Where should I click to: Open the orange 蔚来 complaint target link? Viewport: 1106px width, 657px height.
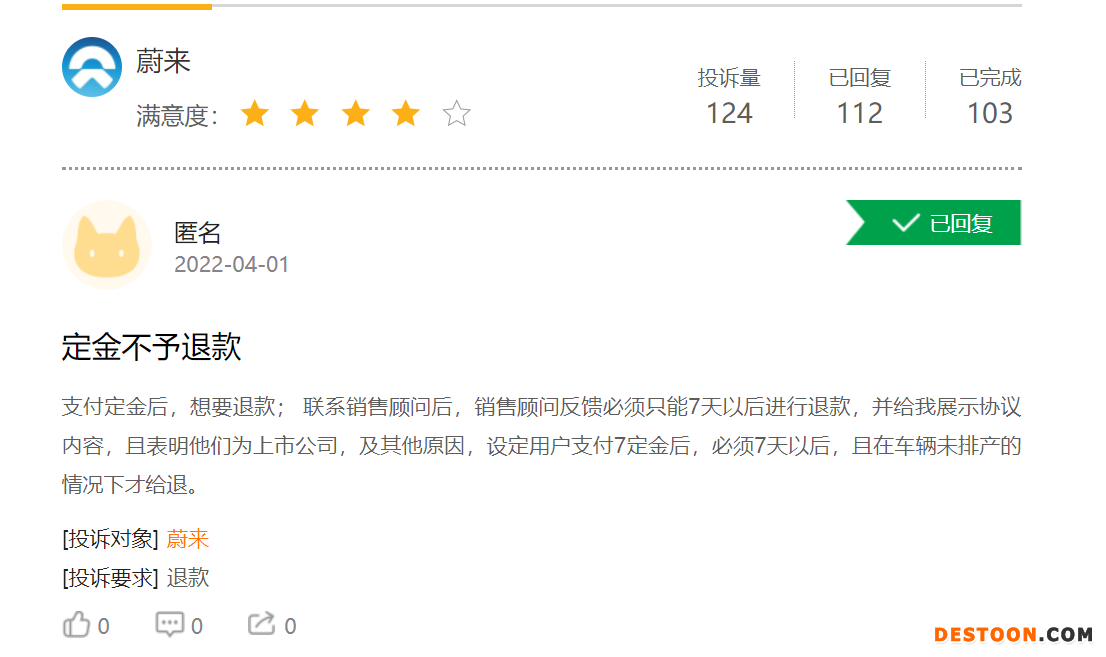[188, 539]
